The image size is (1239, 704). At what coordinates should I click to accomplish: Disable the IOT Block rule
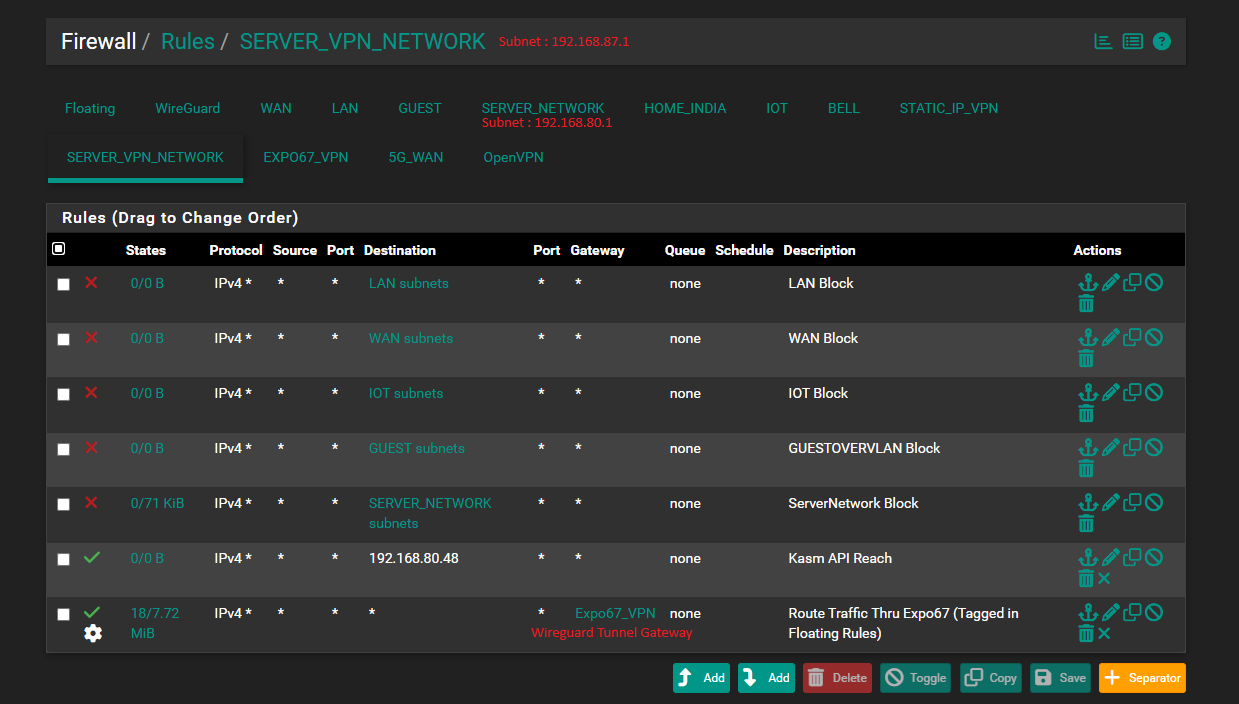click(1154, 392)
